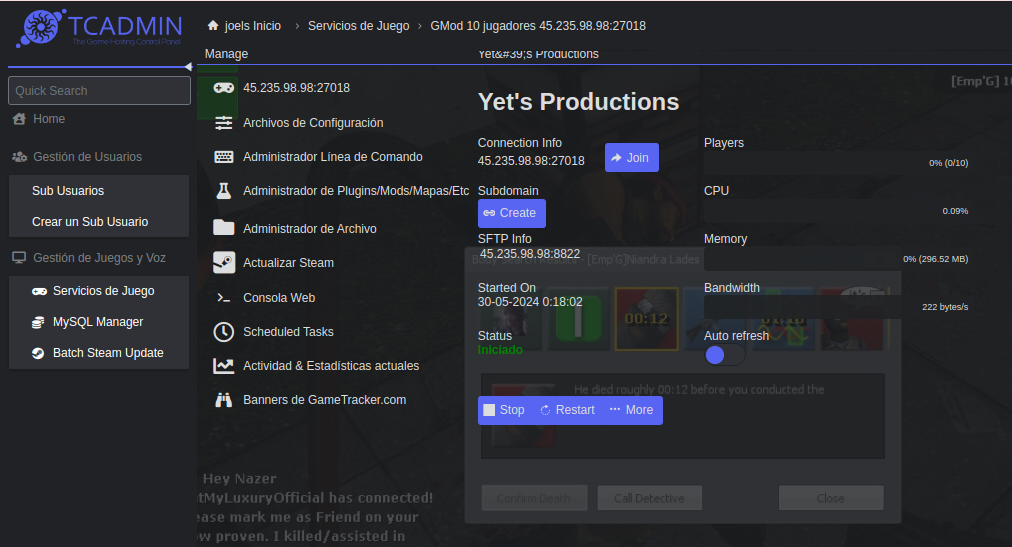Open MySQL Manager in the sidebar
This screenshot has height=547, width=1012.
97,322
